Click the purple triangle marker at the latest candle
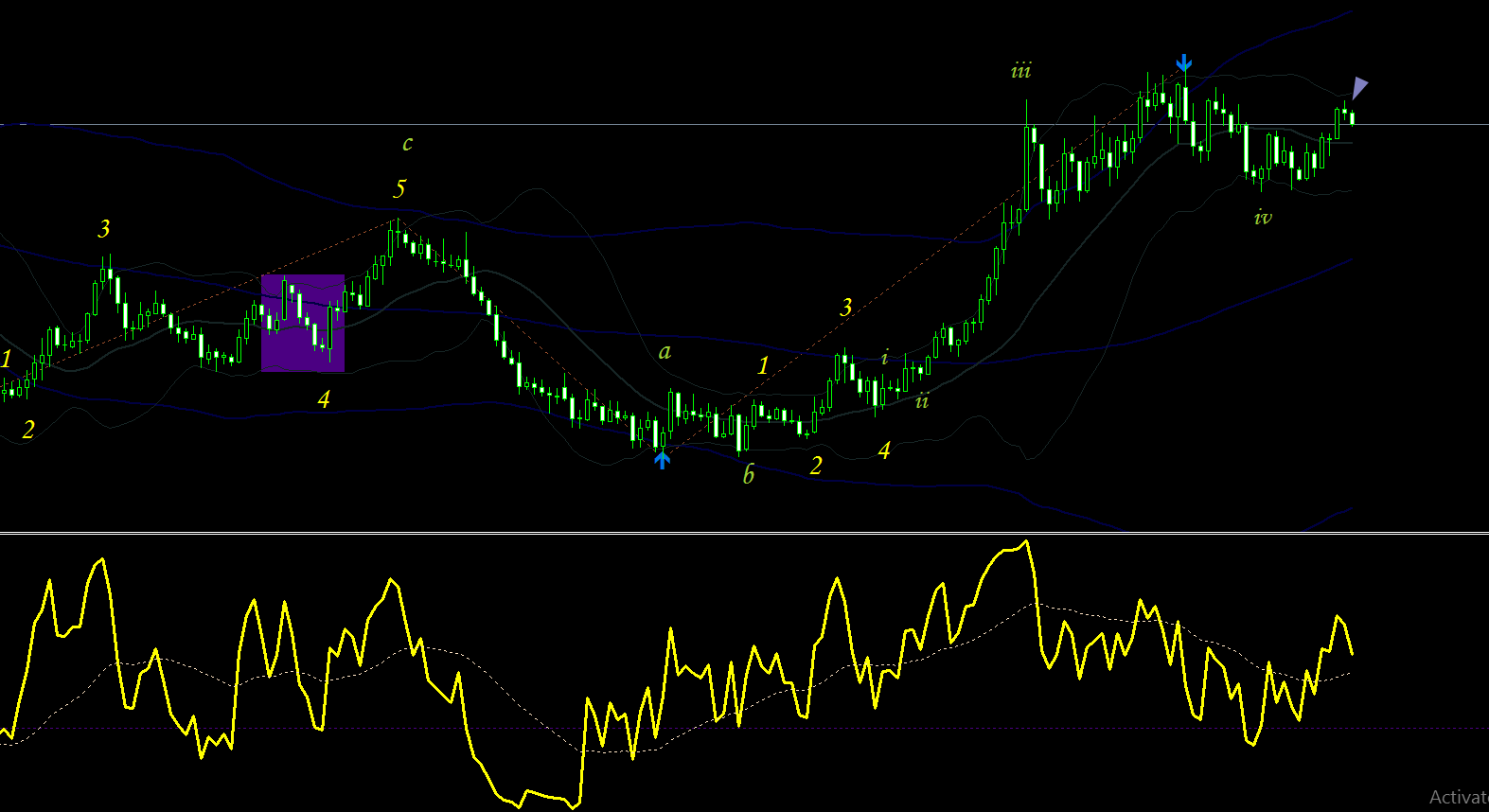The image size is (1489, 812). coord(1359,88)
